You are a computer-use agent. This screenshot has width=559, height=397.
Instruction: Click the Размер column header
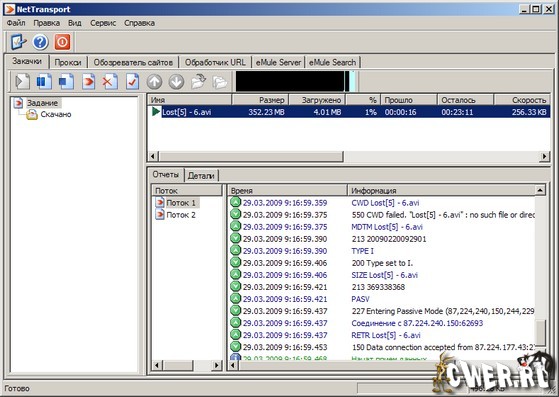pyautogui.click(x=260, y=100)
